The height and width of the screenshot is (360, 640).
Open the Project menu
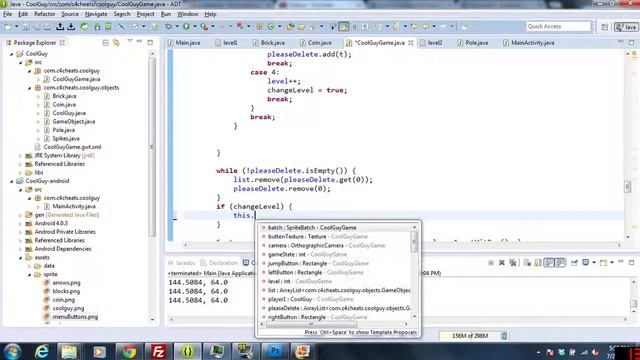[x=145, y=14]
